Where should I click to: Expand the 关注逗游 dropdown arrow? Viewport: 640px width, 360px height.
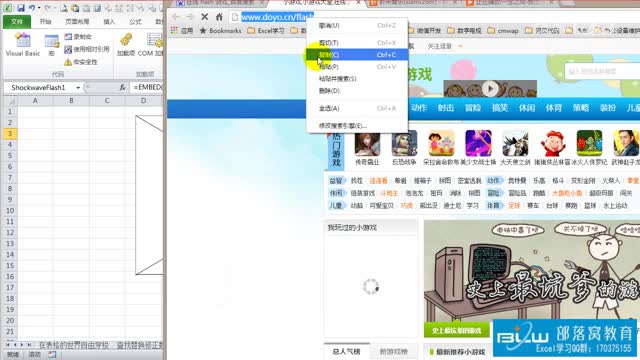pos(460,46)
